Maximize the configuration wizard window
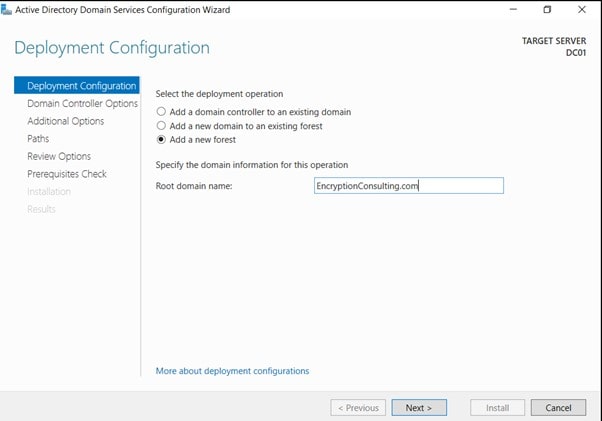Viewport: 602px width, 421px height. (547, 10)
